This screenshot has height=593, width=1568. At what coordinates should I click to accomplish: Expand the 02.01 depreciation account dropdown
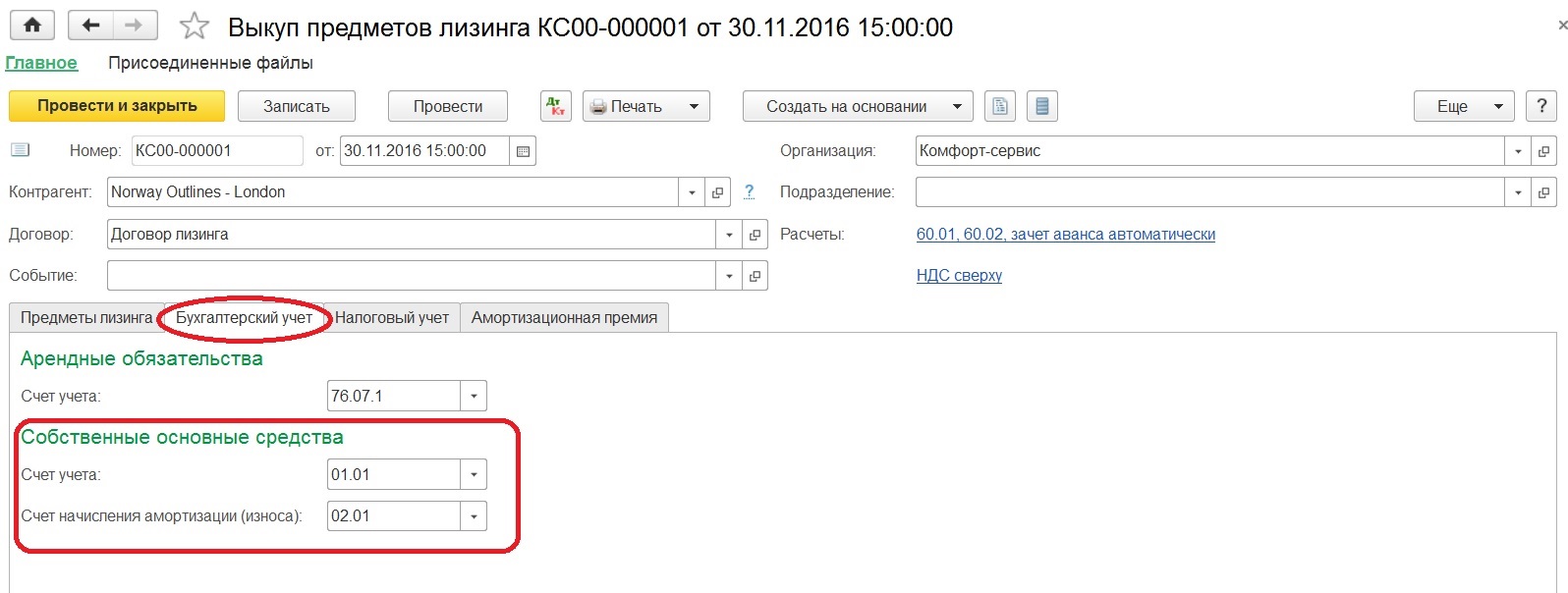pos(474,516)
